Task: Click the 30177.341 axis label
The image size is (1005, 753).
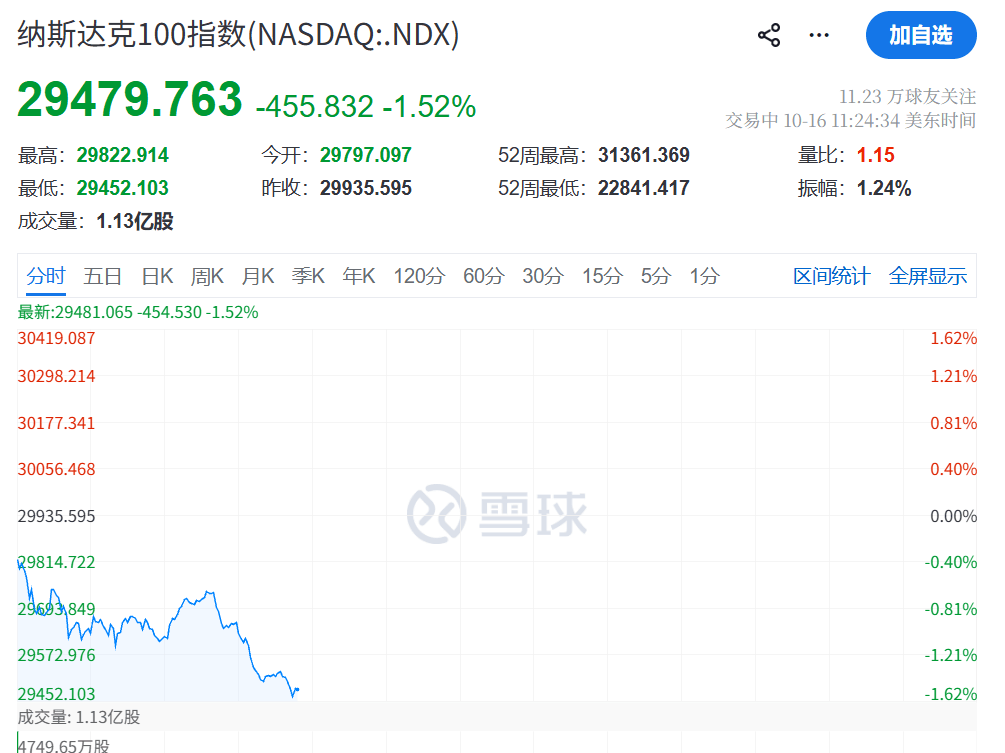Action: tap(56, 423)
